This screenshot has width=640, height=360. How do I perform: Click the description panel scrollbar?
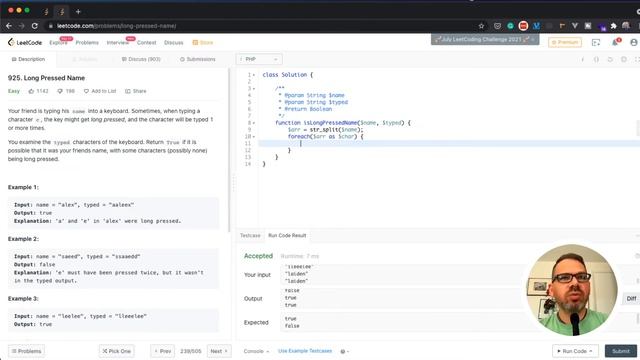pyautogui.click(x=229, y=151)
